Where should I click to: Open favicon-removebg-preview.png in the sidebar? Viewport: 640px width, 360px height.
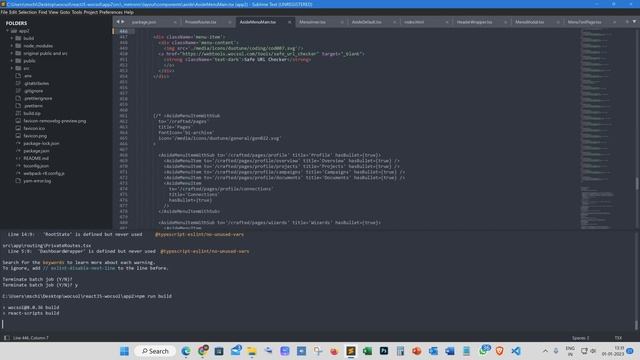tap(55, 121)
